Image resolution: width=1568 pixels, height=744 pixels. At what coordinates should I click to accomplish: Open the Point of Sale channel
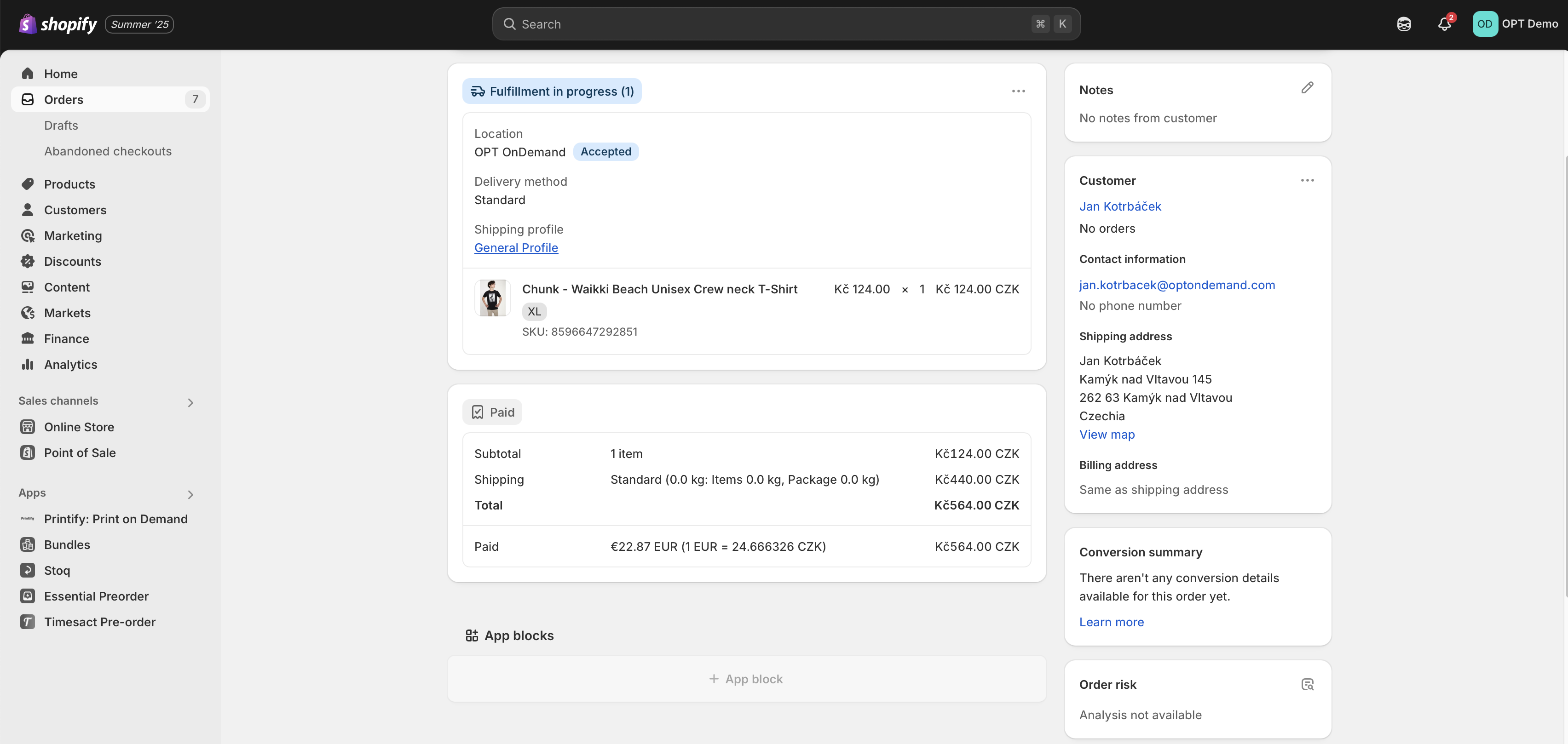tap(80, 452)
